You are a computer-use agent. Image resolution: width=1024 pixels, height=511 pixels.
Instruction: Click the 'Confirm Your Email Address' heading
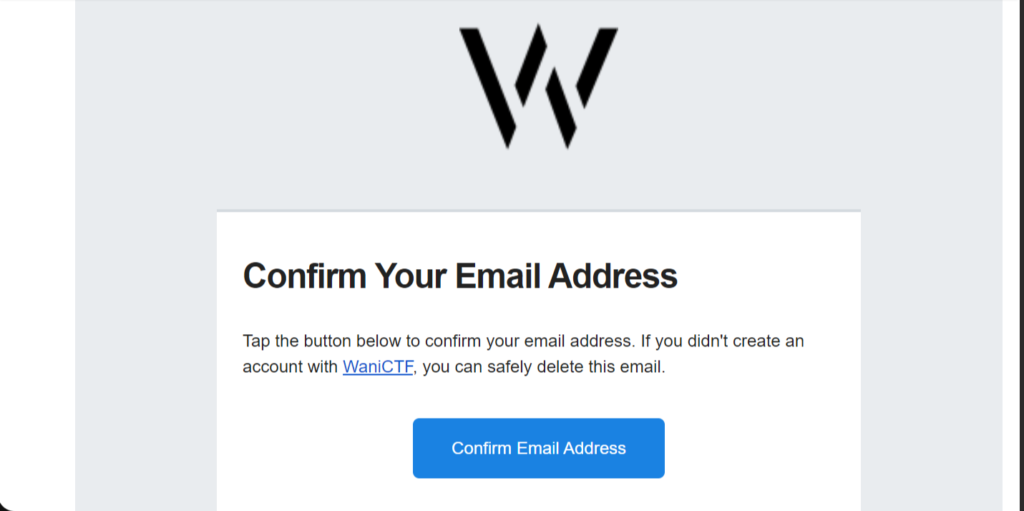coord(460,275)
